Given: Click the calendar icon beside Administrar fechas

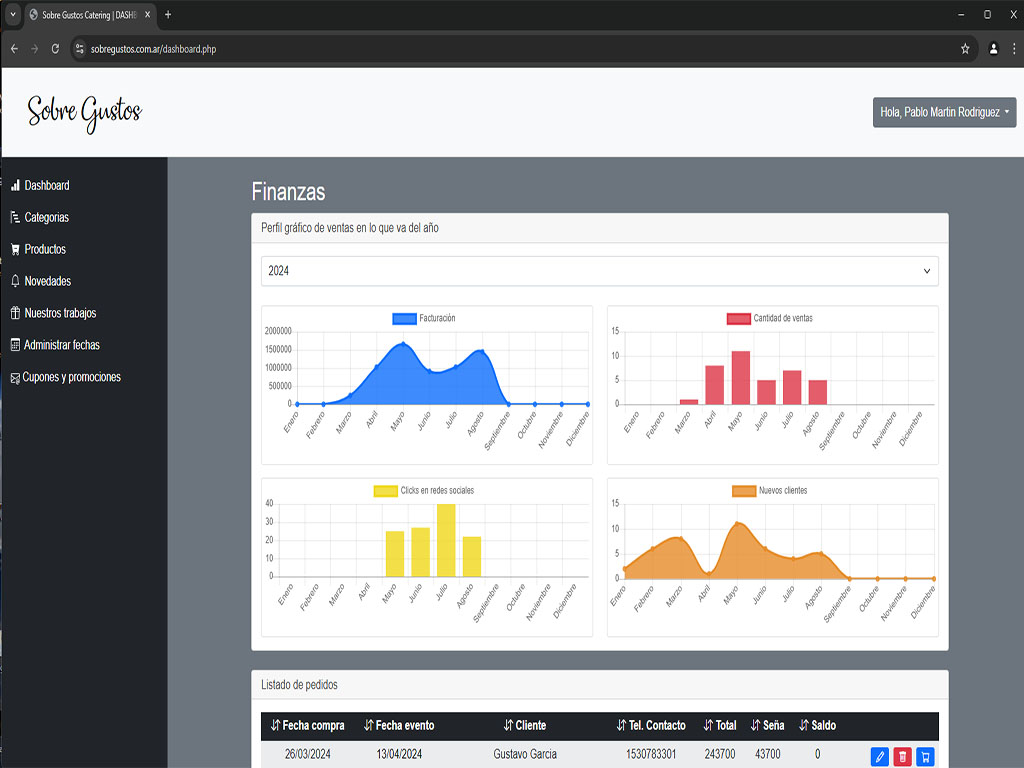Looking at the screenshot, I should pyautogui.click(x=15, y=345).
